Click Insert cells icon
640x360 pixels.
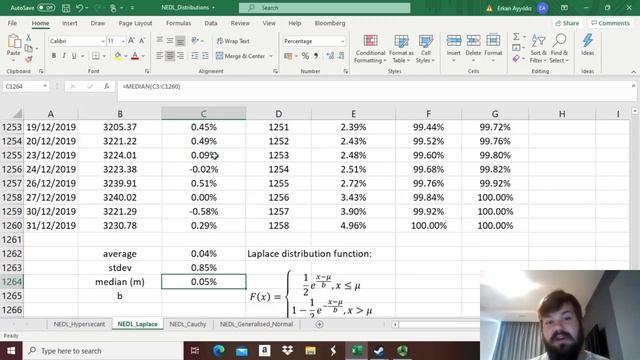coord(453,40)
